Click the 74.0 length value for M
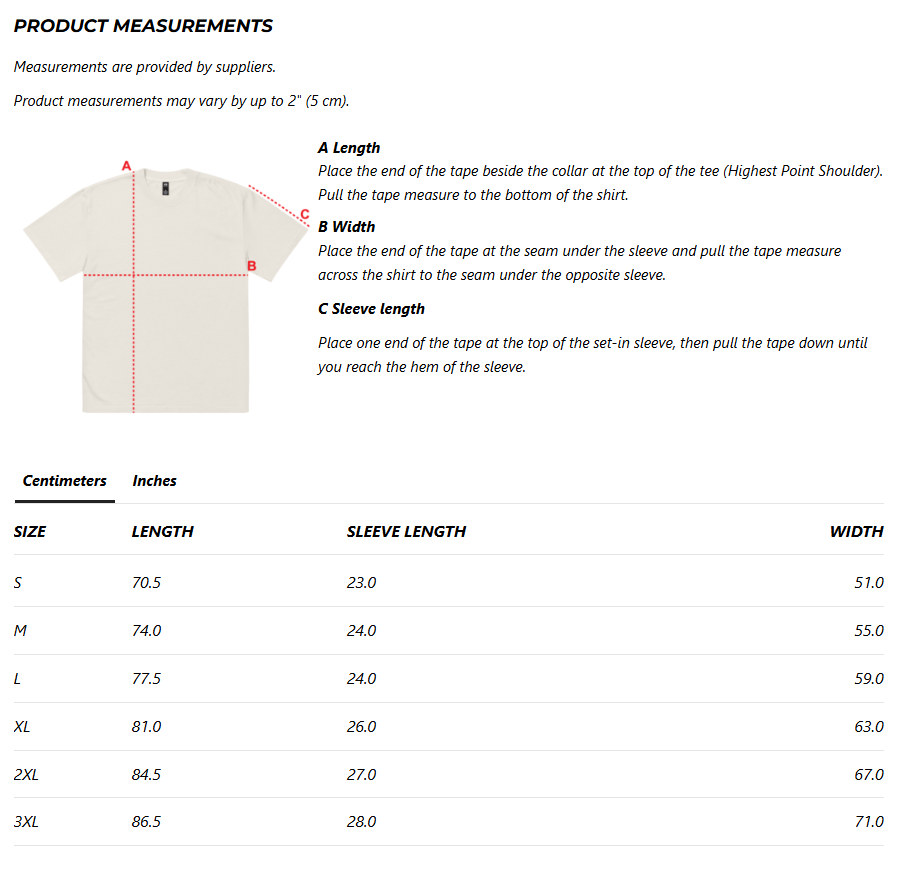Viewport: 897px width, 882px height. coord(146,630)
